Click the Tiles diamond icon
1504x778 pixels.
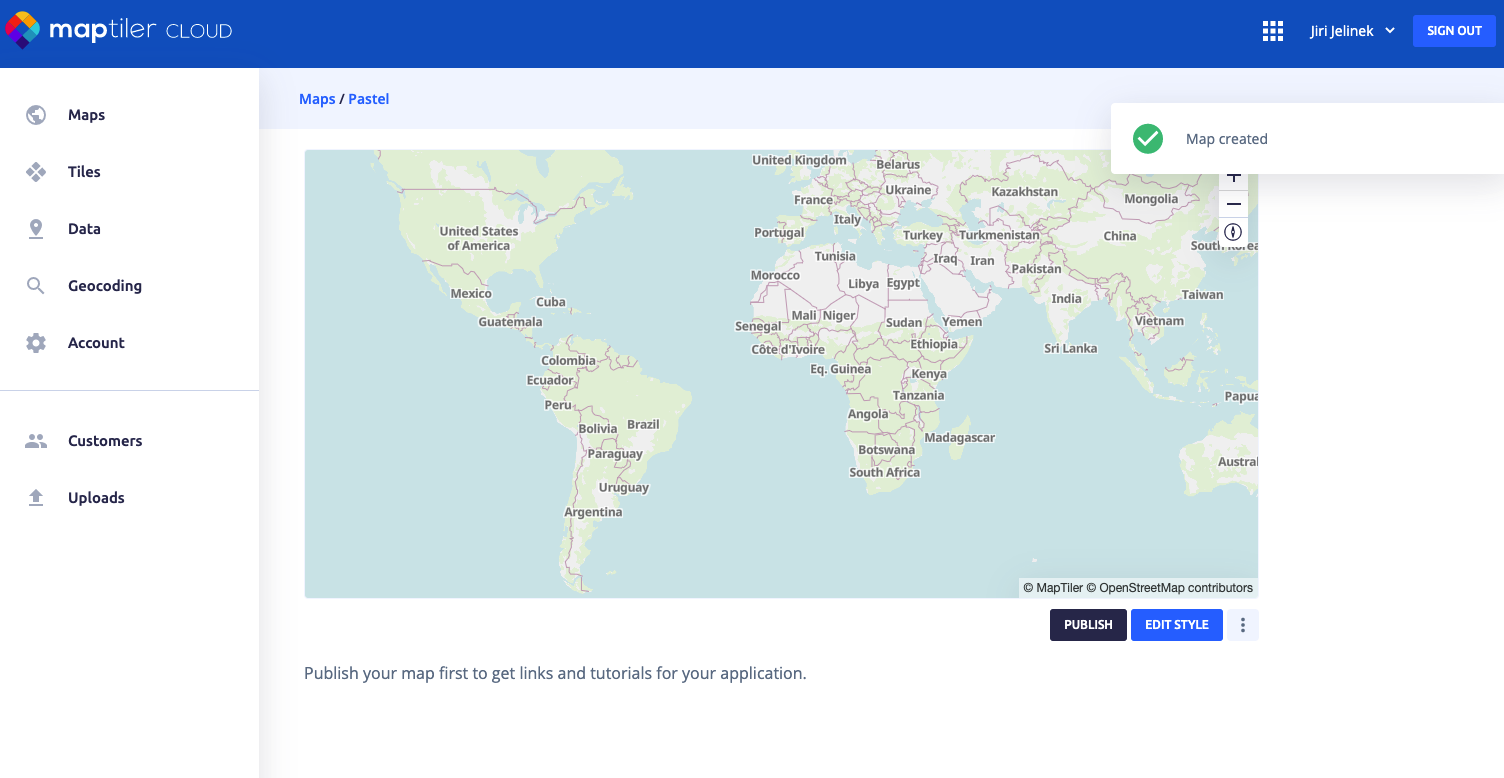coord(36,172)
